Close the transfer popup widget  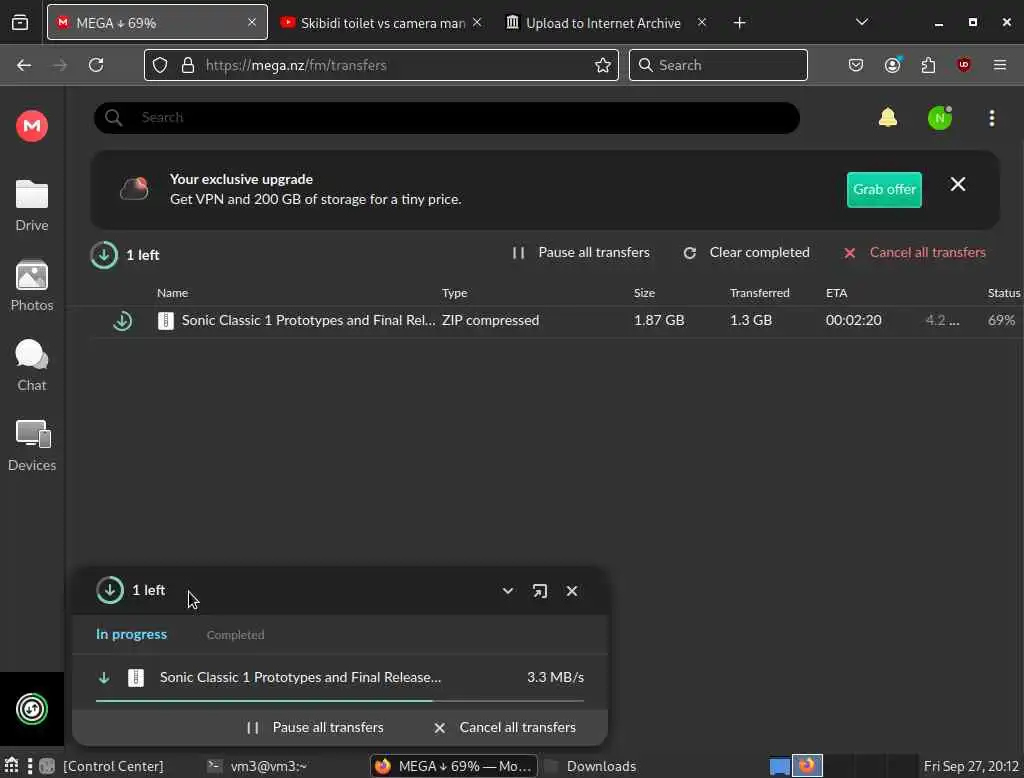coord(571,591)
